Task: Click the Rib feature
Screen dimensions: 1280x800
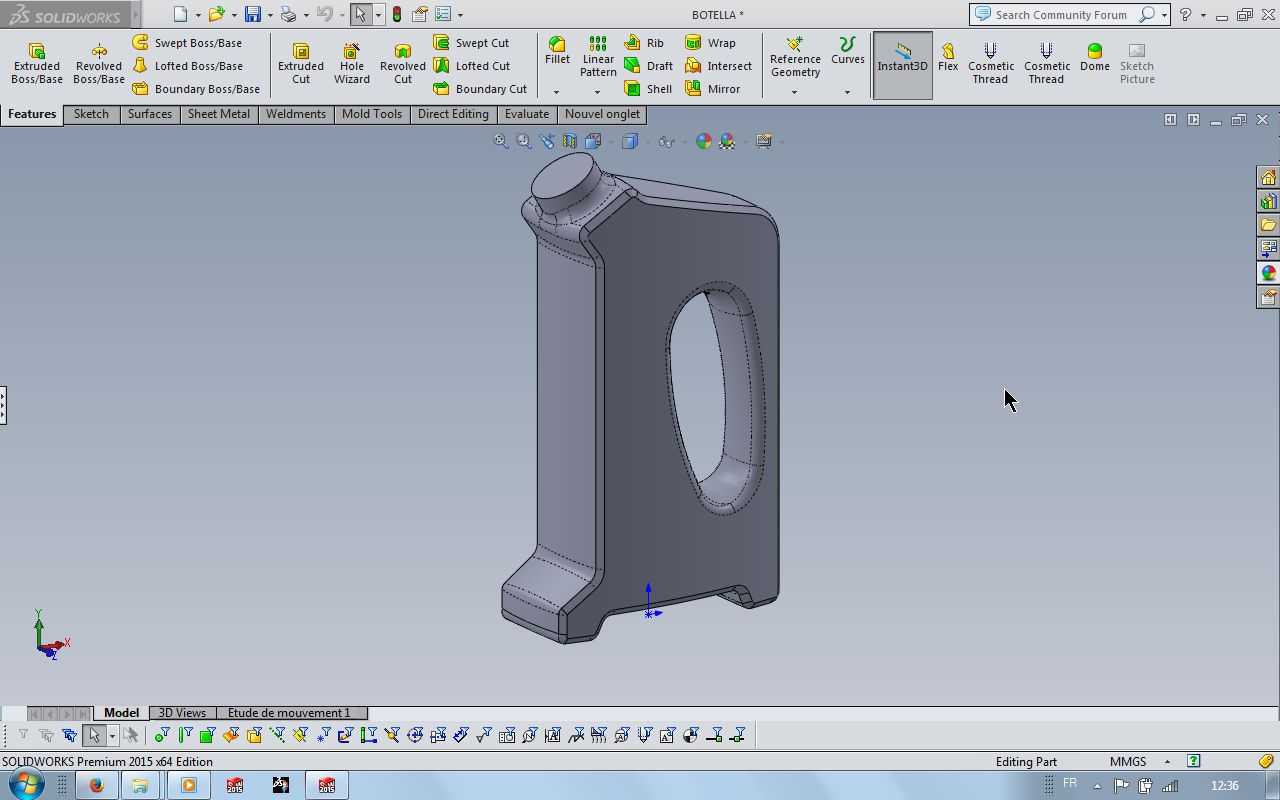Action: tap(644, 43)
